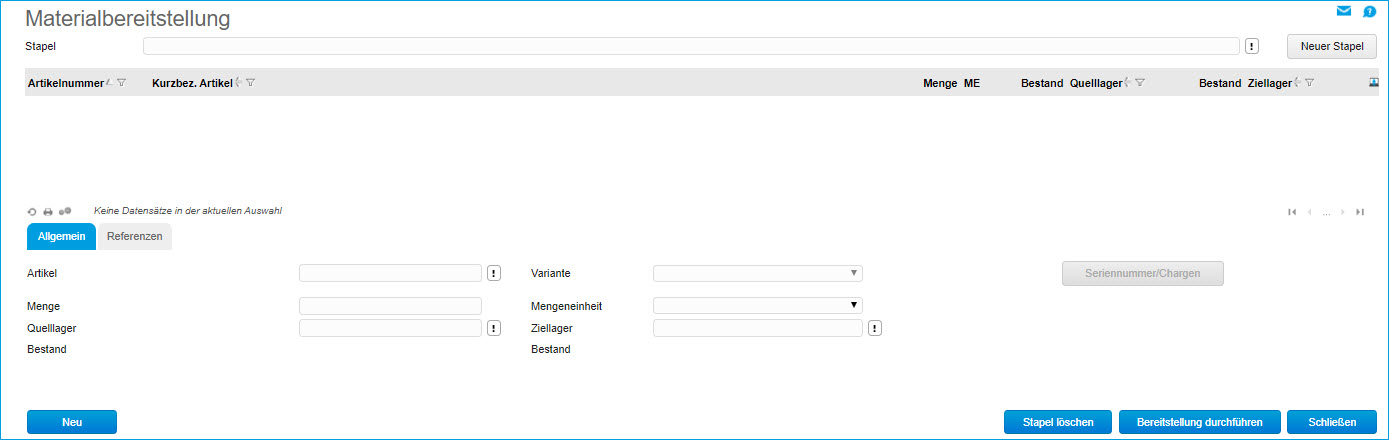The image size is (1389, 440).
Task: Open filter for Kurzbez. Artikel column
Action: coord(250,83)
